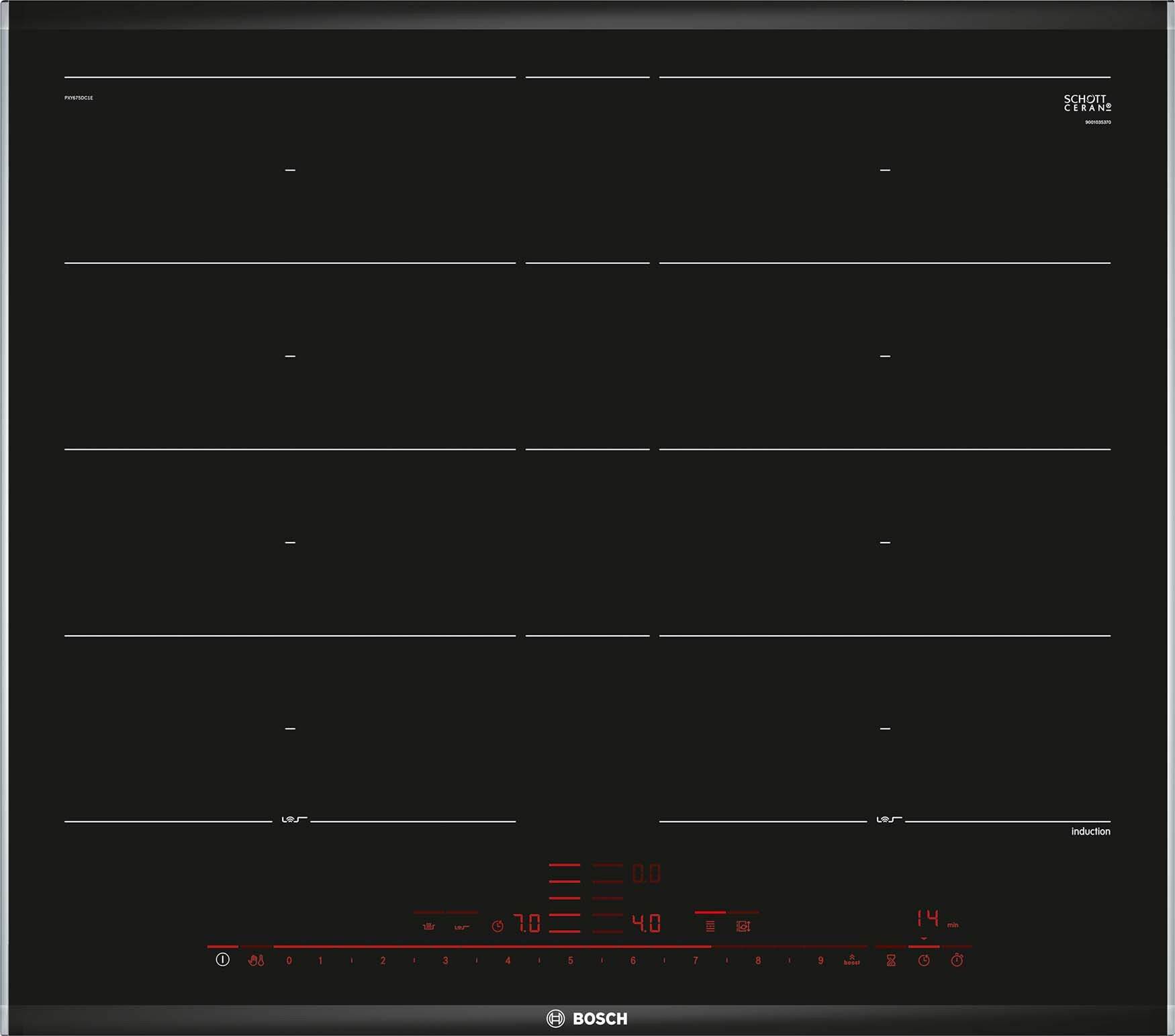Select the 4.0 right zone display
The width and height of the screenshot is (1175, 1036).
[646, 924]
